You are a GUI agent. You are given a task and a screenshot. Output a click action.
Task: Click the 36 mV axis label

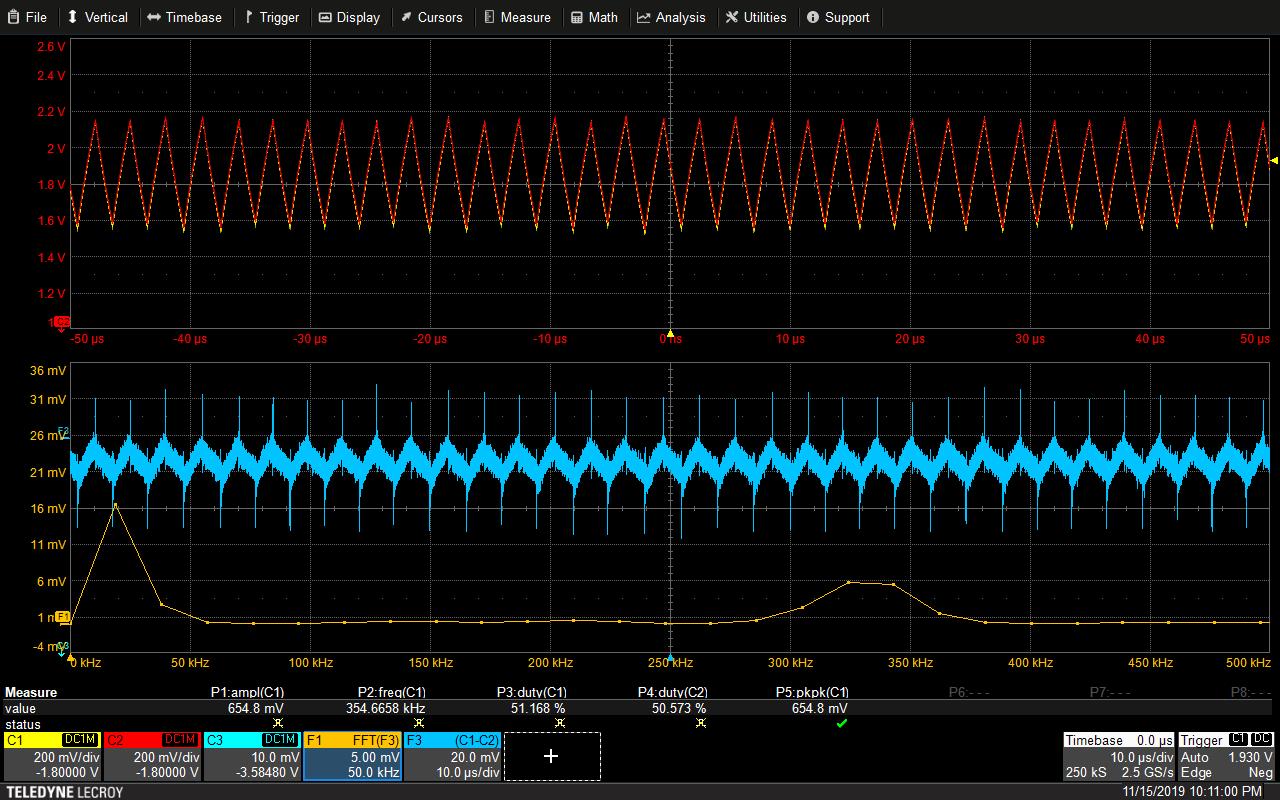[x=48, y=371]
